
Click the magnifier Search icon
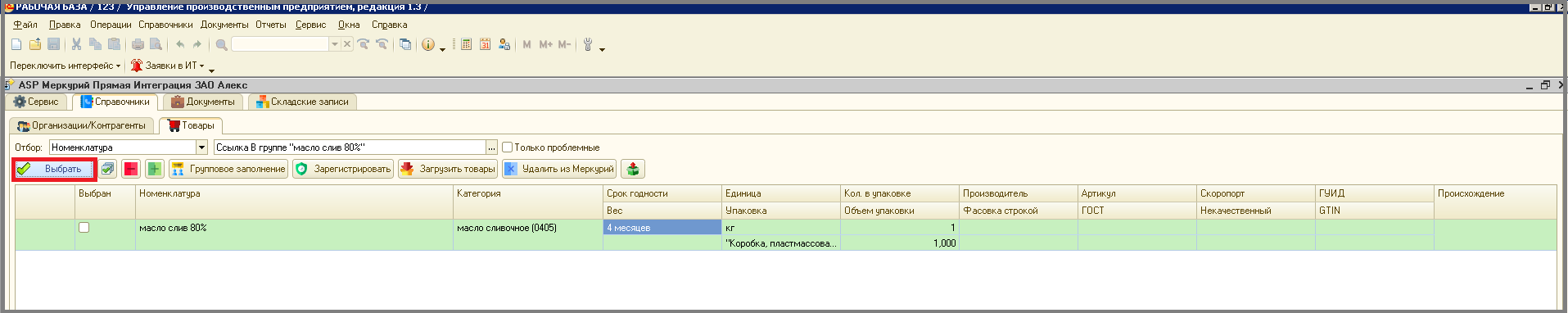coord(221,44)
